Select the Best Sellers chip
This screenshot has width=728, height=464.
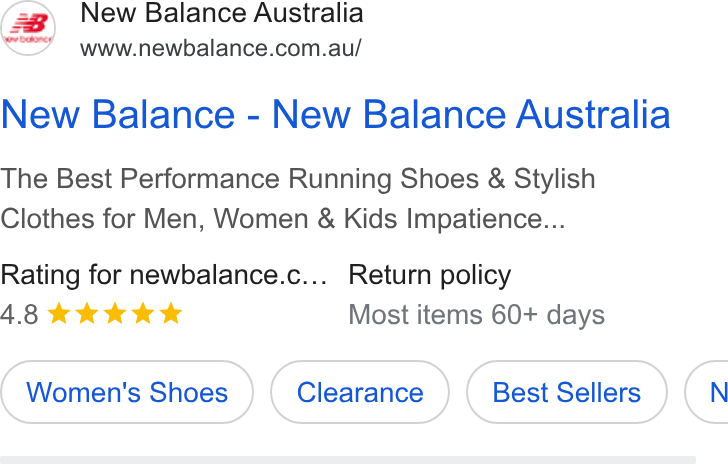[x=566, y=392]
